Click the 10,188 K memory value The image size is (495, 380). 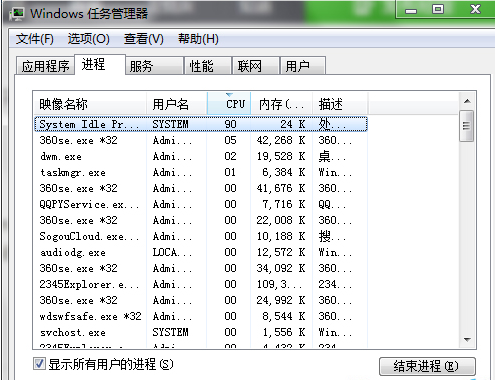coord(281,236)
